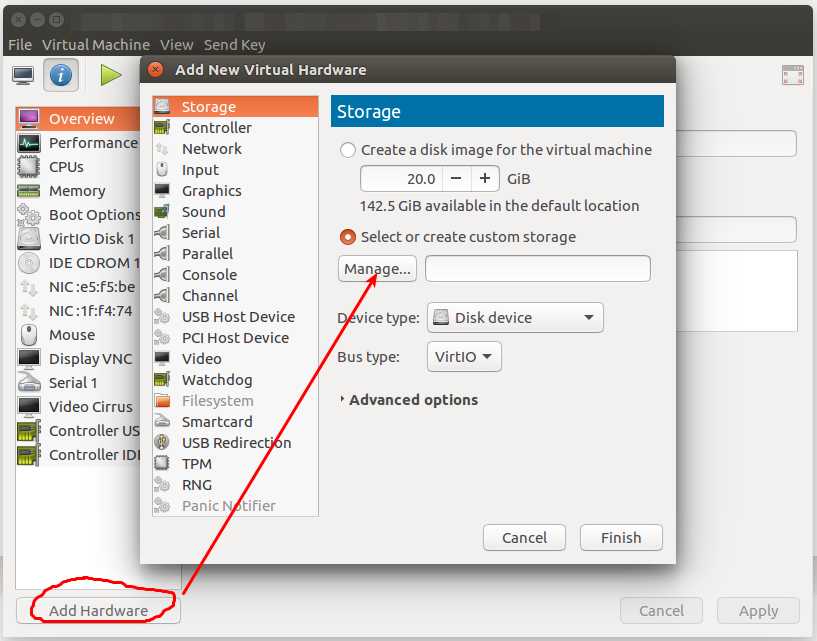Select Parallel in the hardware type list
This screenshot has width=817, height=641.
click(235, 254)
